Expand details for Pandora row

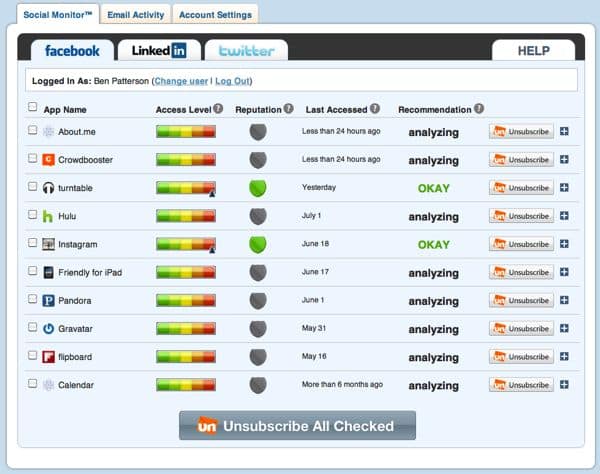[x=564, y=300]
